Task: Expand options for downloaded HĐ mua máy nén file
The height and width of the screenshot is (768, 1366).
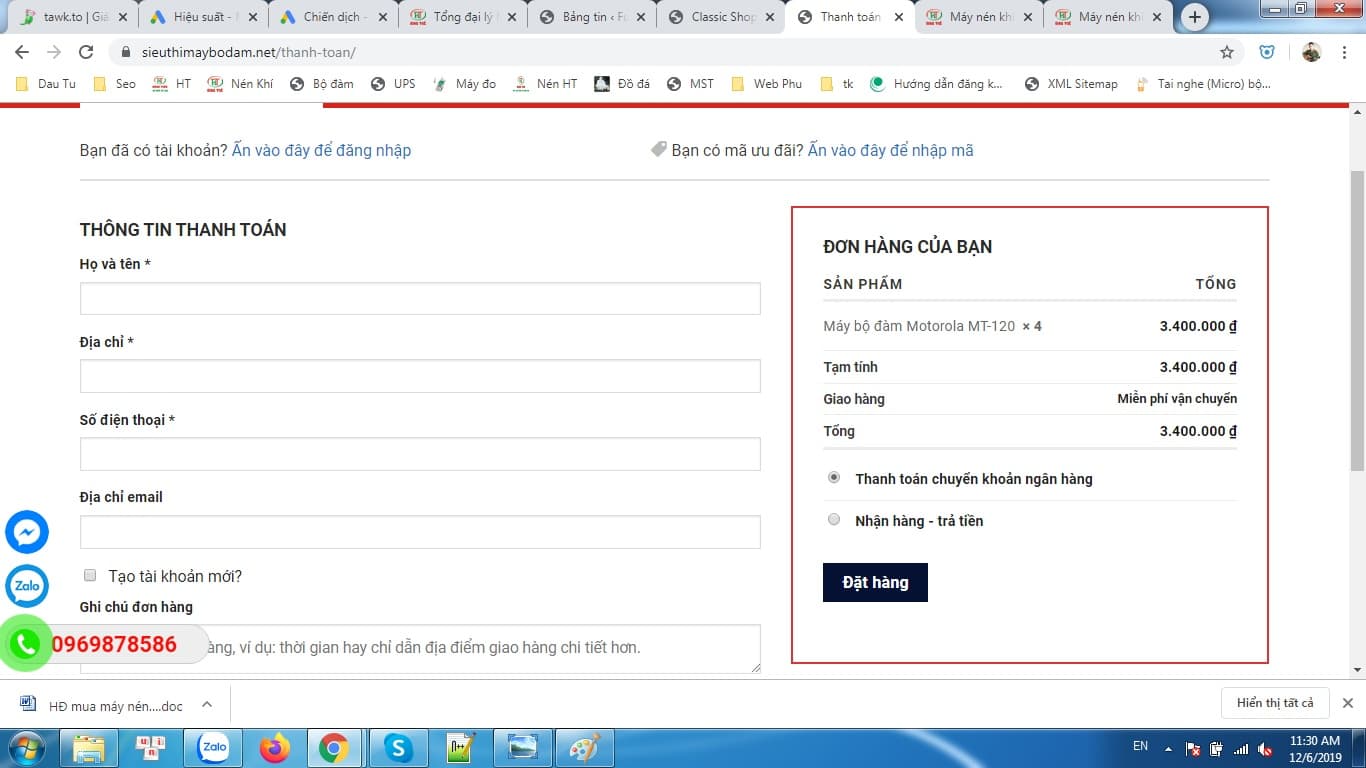Action: pyautogui.click(x=207, y=704)
